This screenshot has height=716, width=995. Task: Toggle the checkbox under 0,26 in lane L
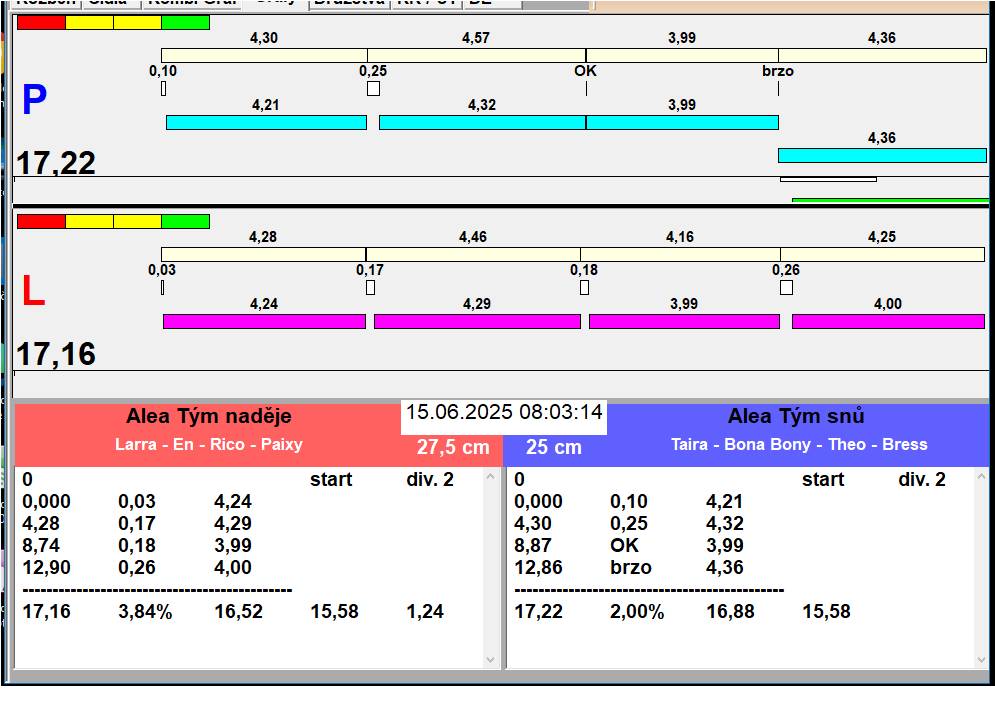coord(786,288)
